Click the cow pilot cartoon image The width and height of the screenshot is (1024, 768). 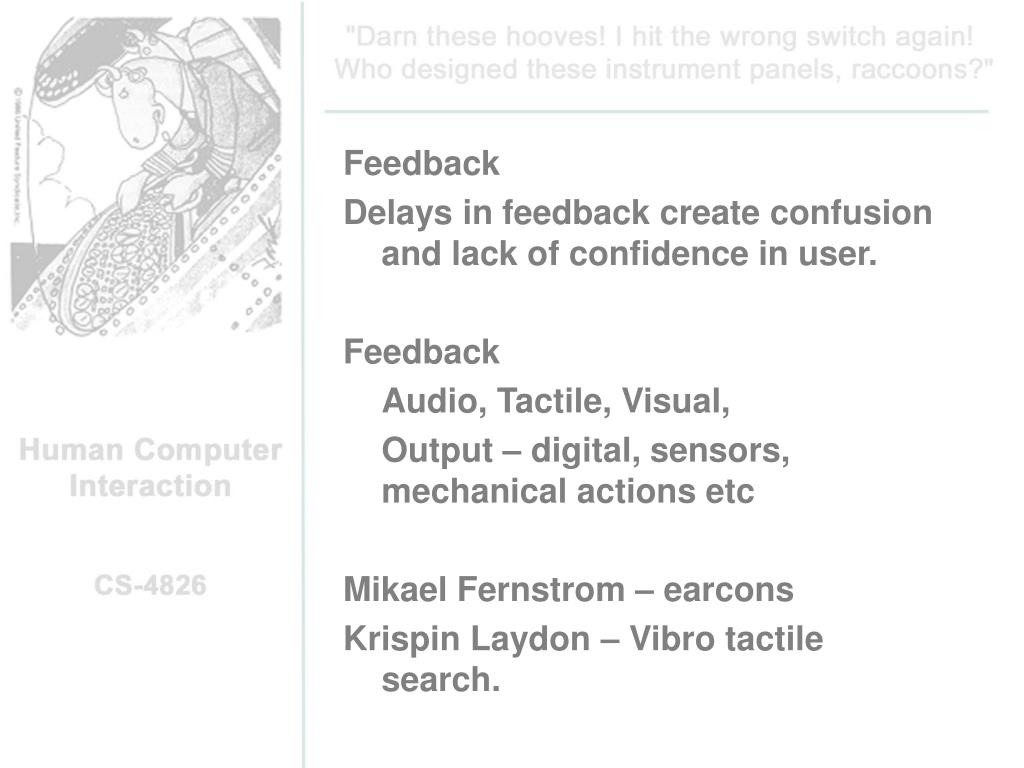(147, 175)
